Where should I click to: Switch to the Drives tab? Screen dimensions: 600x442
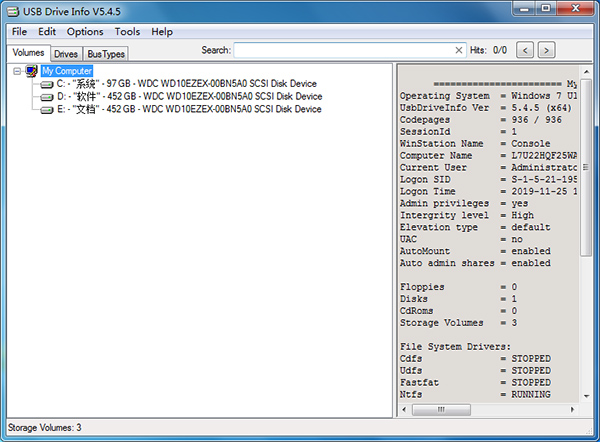coord(66,54)
